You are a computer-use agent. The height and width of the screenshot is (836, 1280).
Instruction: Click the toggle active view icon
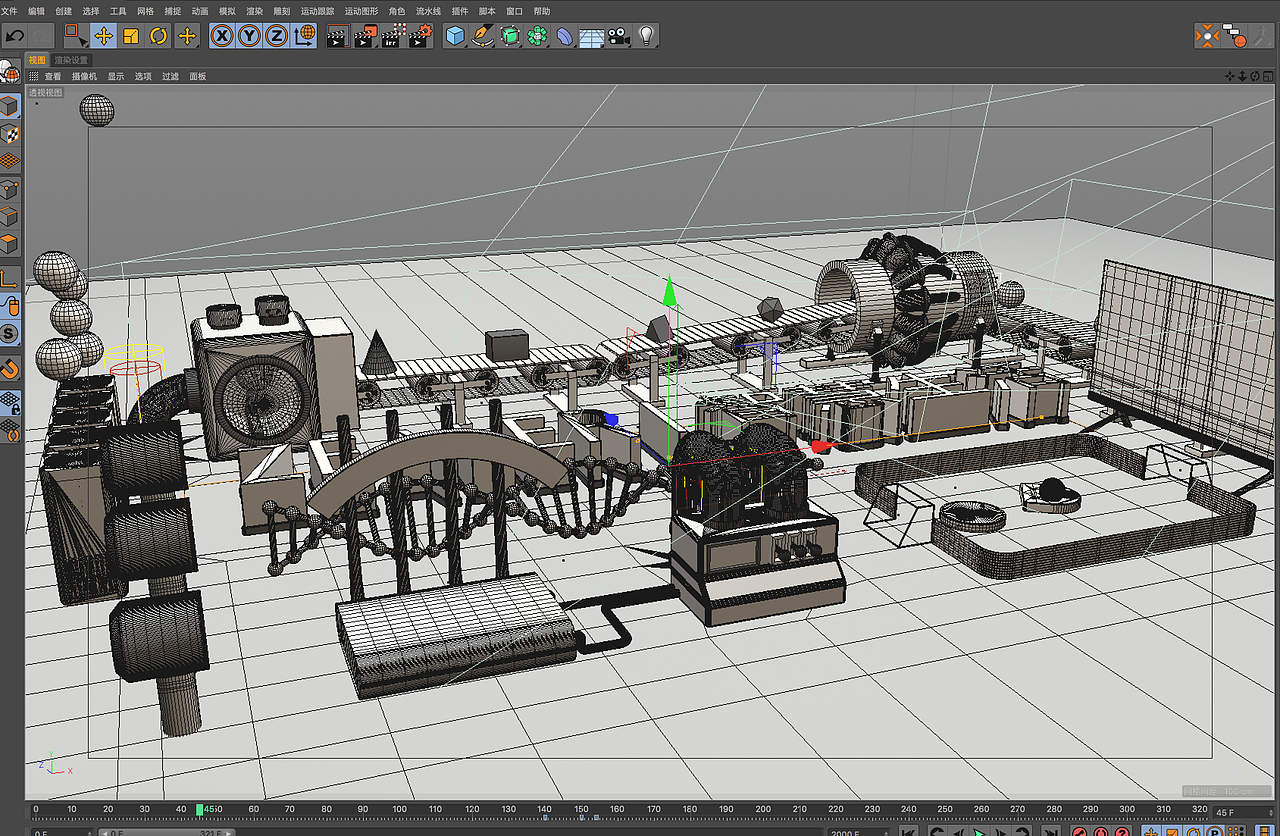1267,76
